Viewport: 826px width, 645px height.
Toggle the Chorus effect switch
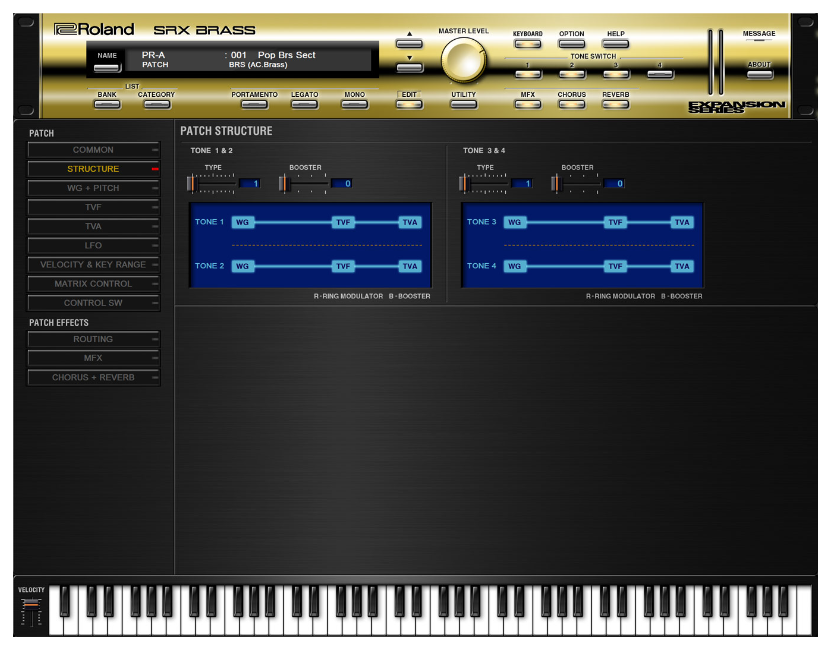tap(572, 104)
